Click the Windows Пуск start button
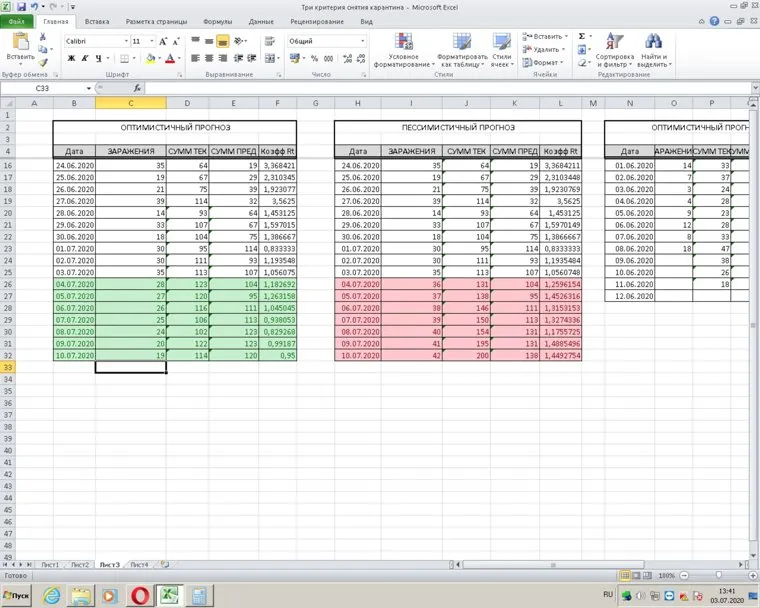 click(x=17, y=595)
